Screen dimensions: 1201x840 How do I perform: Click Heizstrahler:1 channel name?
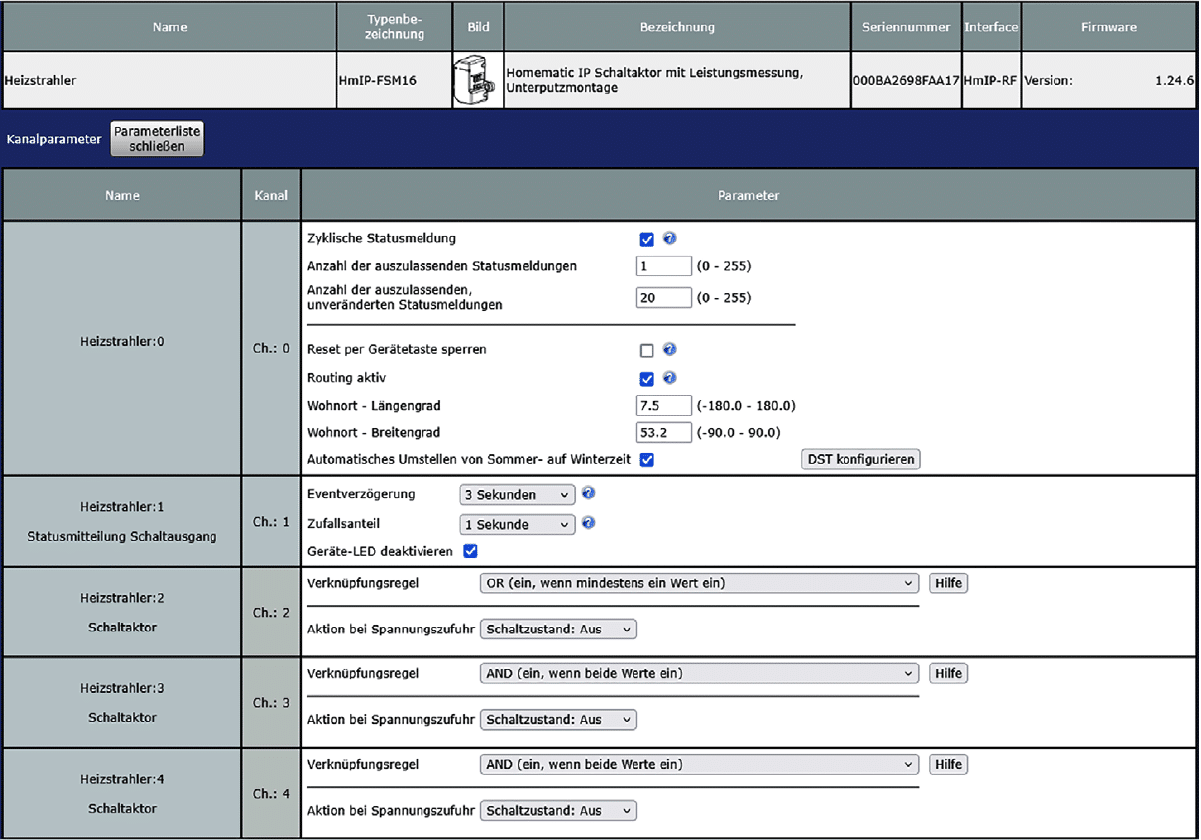122,507
